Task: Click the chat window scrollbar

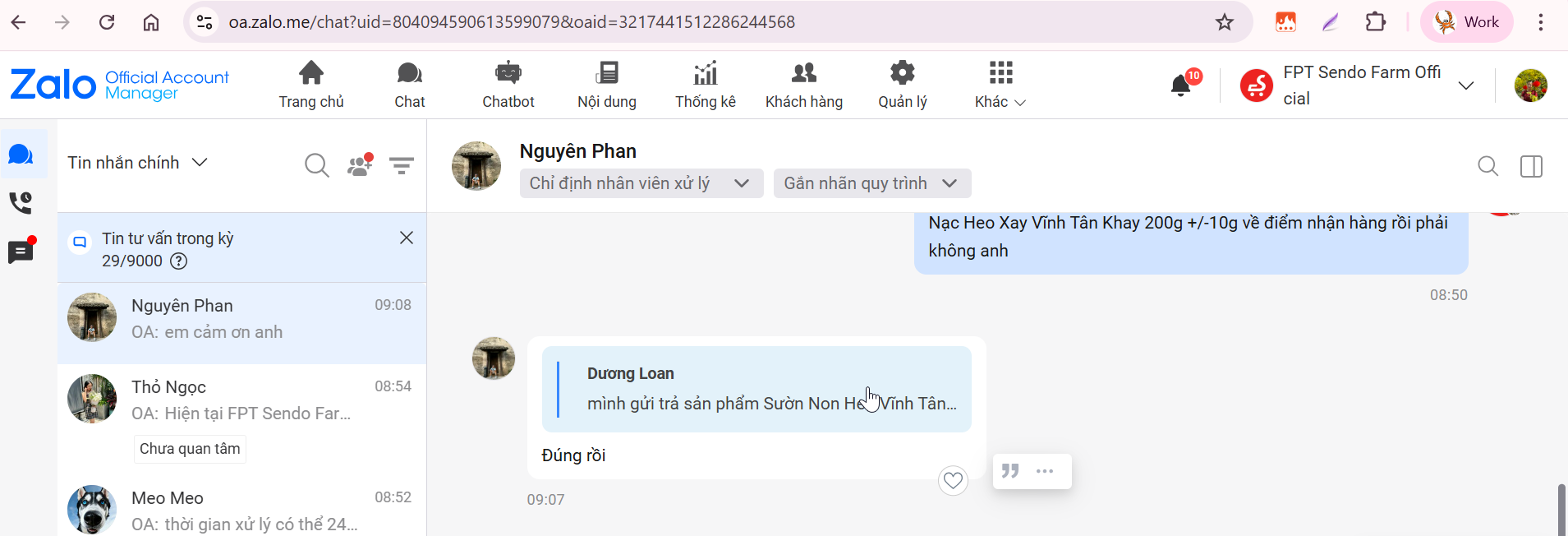Action: 1561,510
